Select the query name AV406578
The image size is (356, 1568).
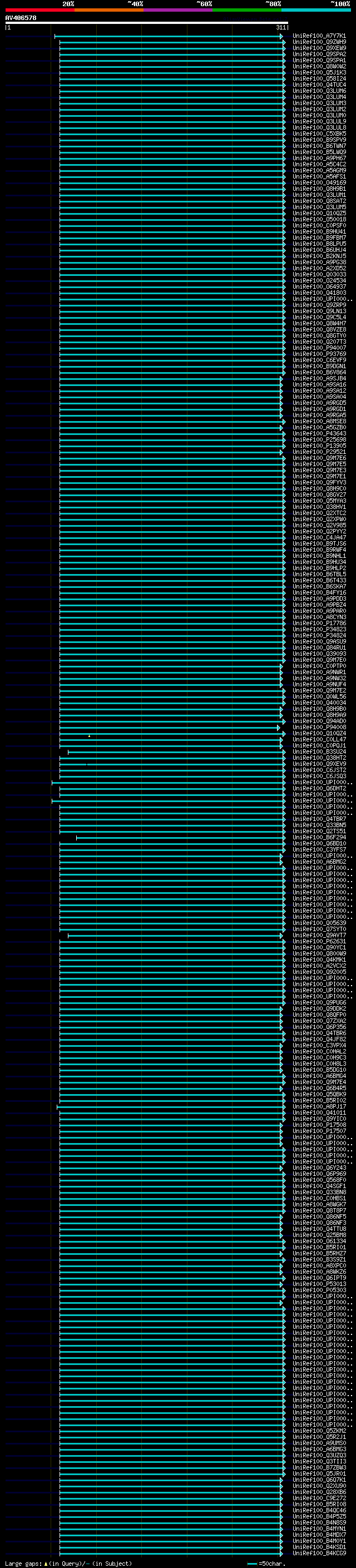(21, 18)
